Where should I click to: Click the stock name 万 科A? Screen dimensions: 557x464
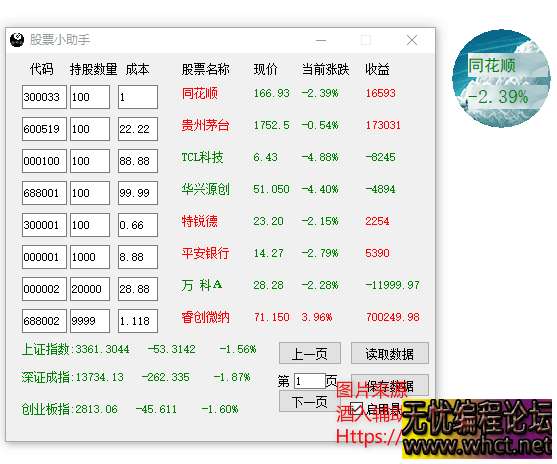(202, 285)
